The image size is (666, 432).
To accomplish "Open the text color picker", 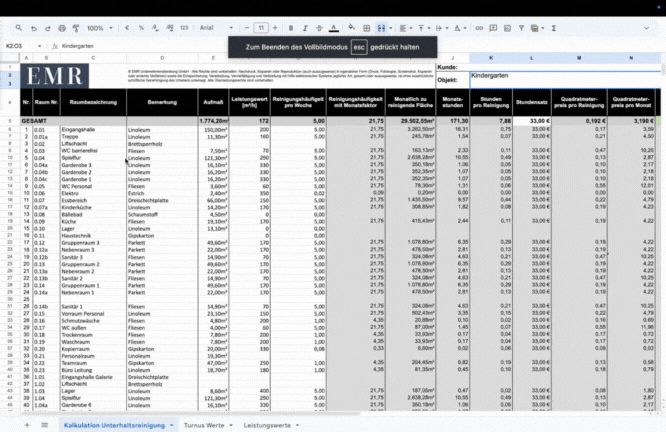I will click(x=333, y=28).
